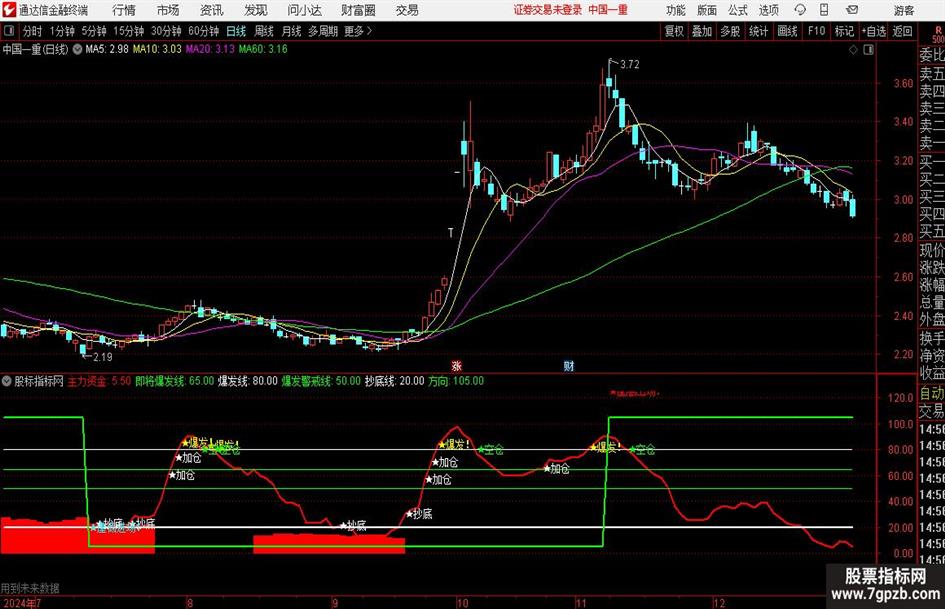This screenshot has height=609, width=945.
Task: Toggle the left panel layout icon
Action: [8, 31]
